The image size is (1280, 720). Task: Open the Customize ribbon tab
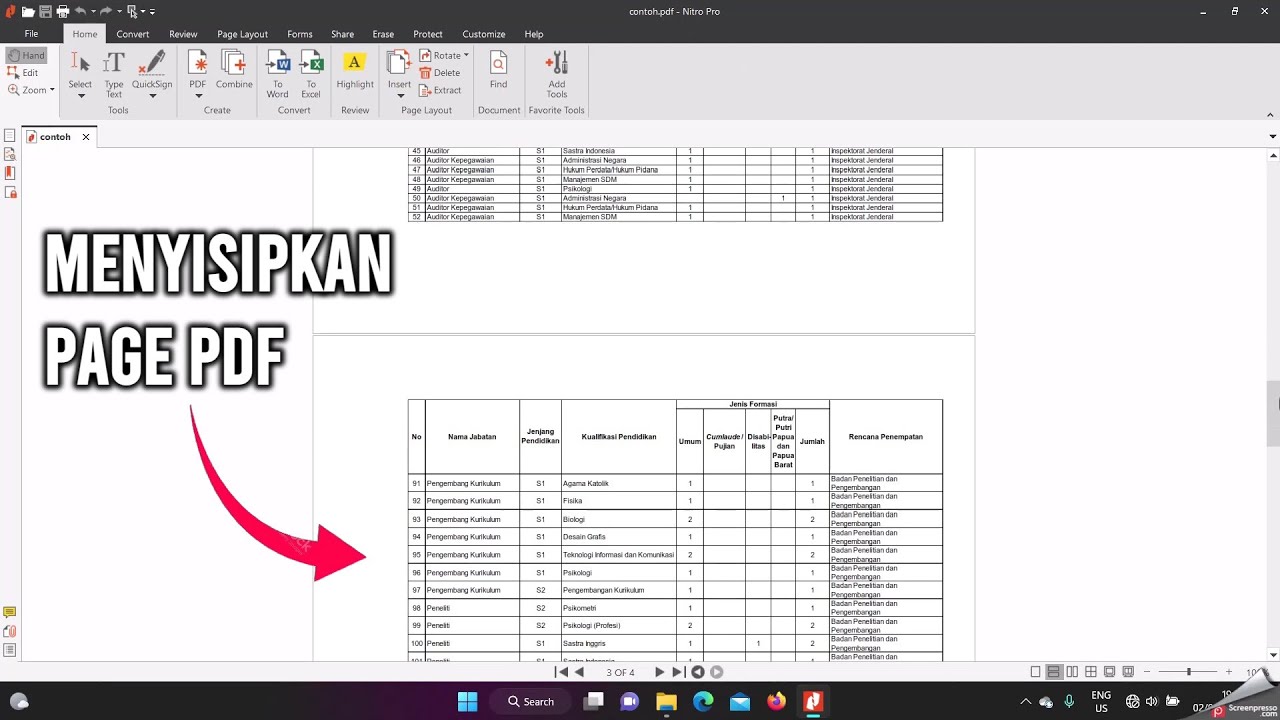(x=484, y=34)
